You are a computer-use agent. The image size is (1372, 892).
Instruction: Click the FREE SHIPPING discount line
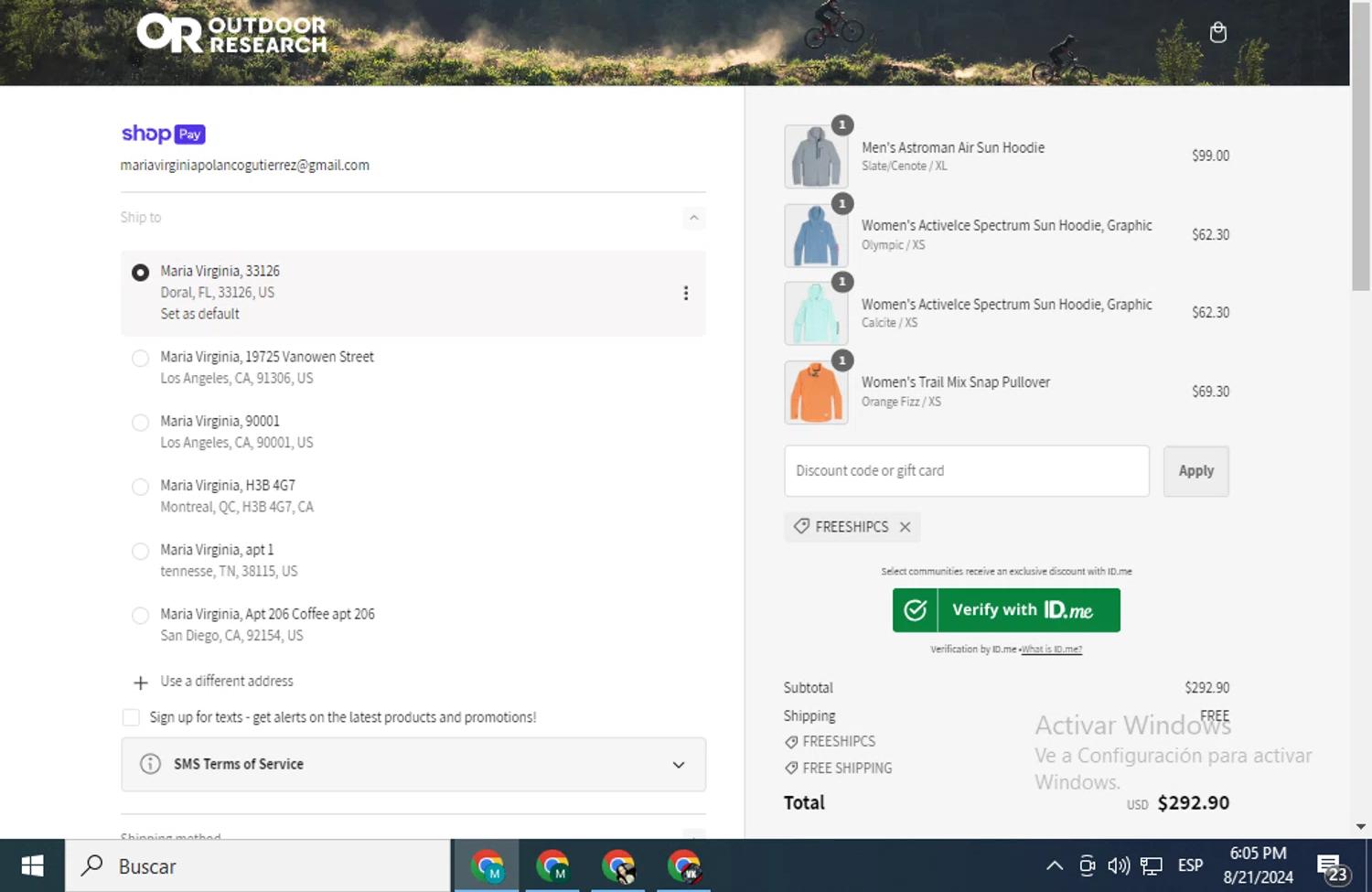pyautogui.click(x=838, y=768)
